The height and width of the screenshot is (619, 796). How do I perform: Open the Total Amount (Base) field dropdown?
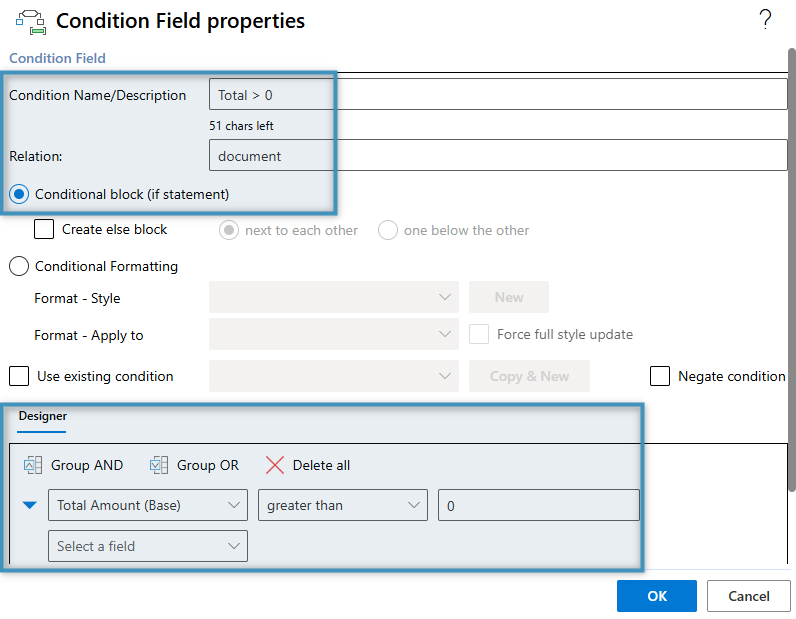pyautogui.click(x=148, y=505)
